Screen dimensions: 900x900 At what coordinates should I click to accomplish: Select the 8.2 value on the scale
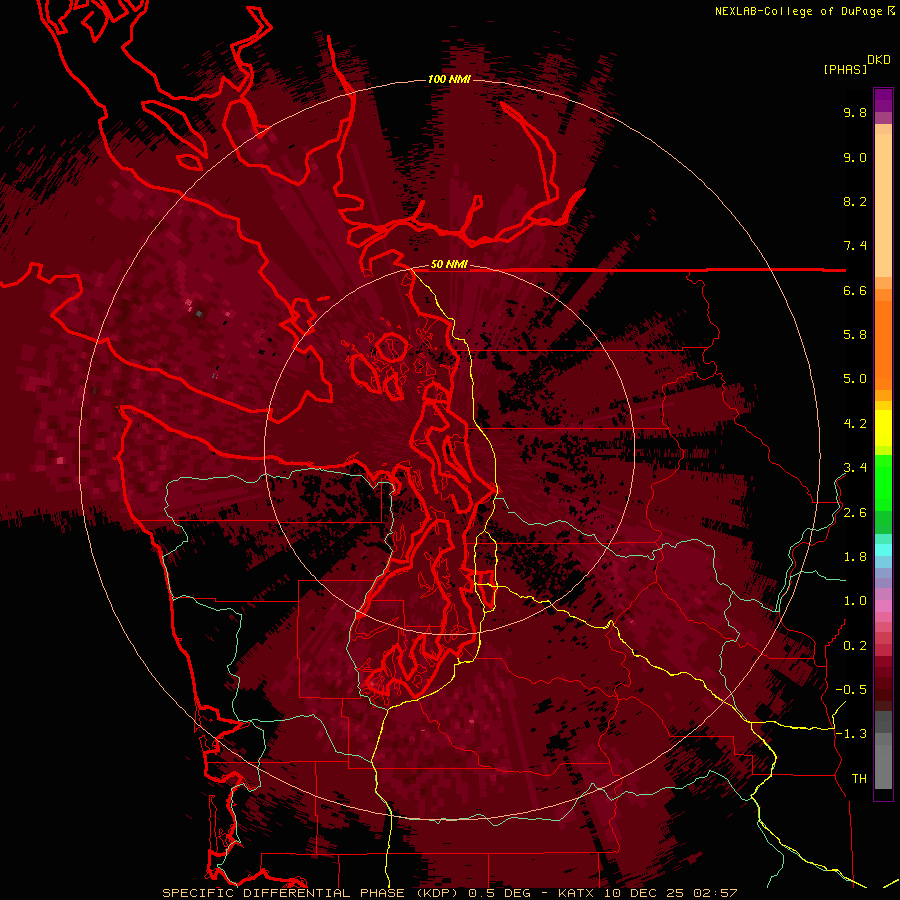point(855,201)
